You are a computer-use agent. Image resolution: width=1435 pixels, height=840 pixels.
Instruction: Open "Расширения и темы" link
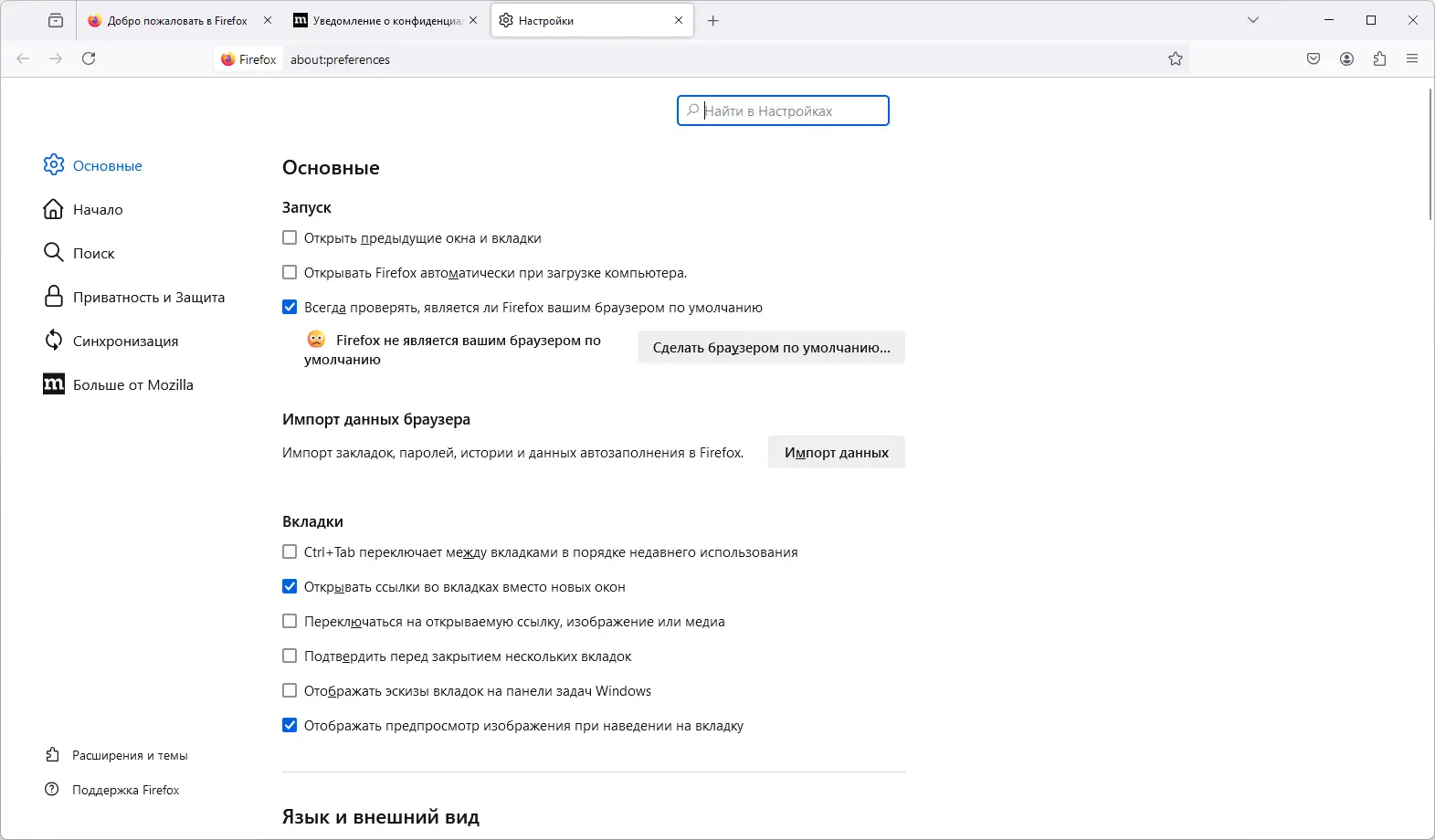click(x=130, y=755)
